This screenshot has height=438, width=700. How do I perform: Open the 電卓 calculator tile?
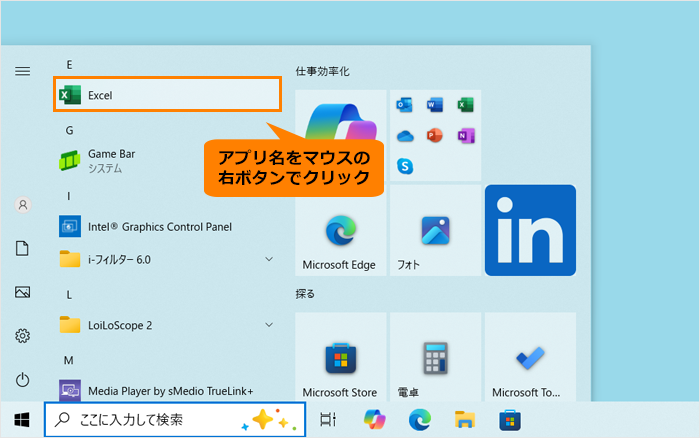(x=435, y=357)
